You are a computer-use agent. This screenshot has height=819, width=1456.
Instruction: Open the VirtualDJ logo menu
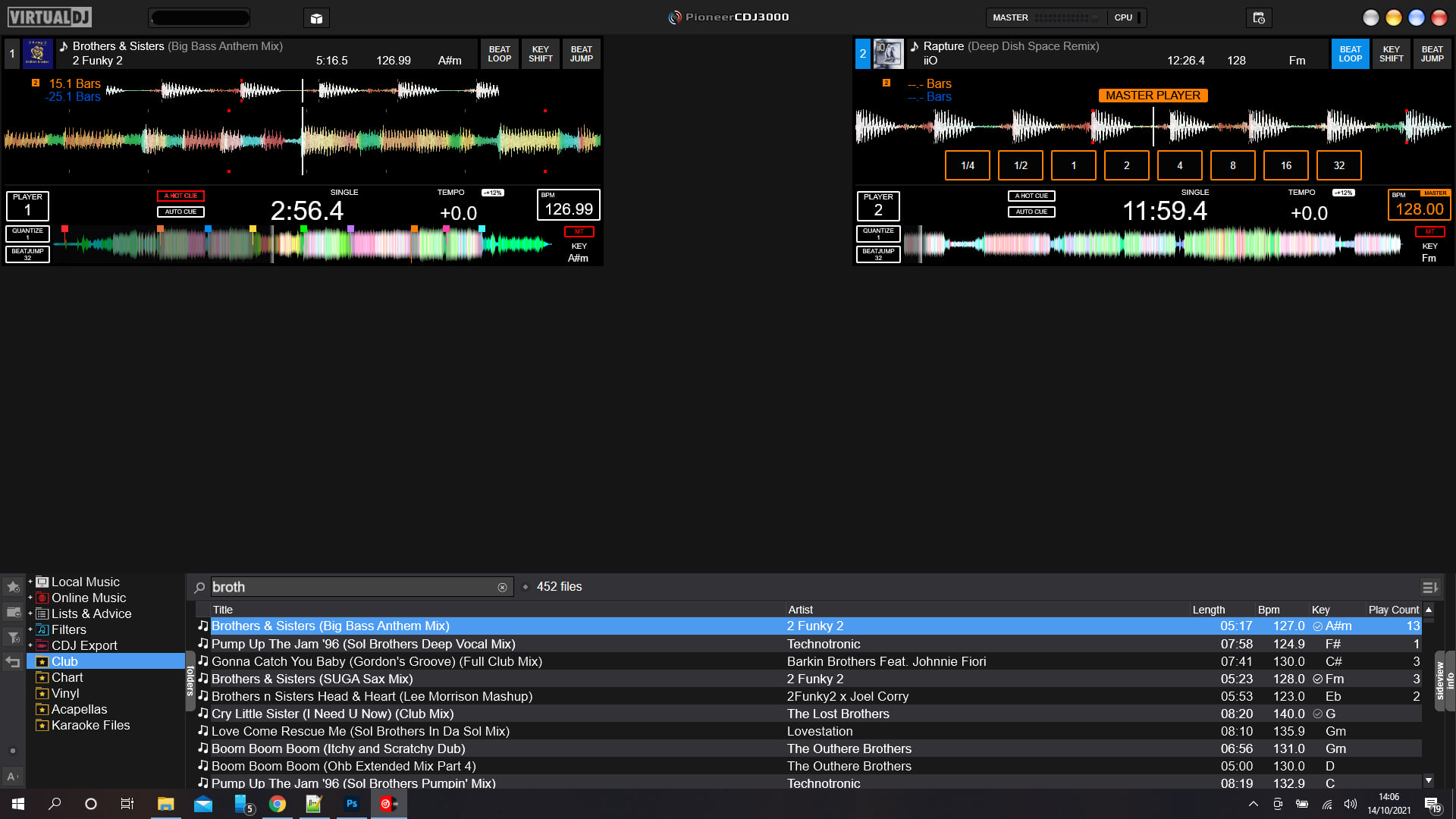click(50, 17)
